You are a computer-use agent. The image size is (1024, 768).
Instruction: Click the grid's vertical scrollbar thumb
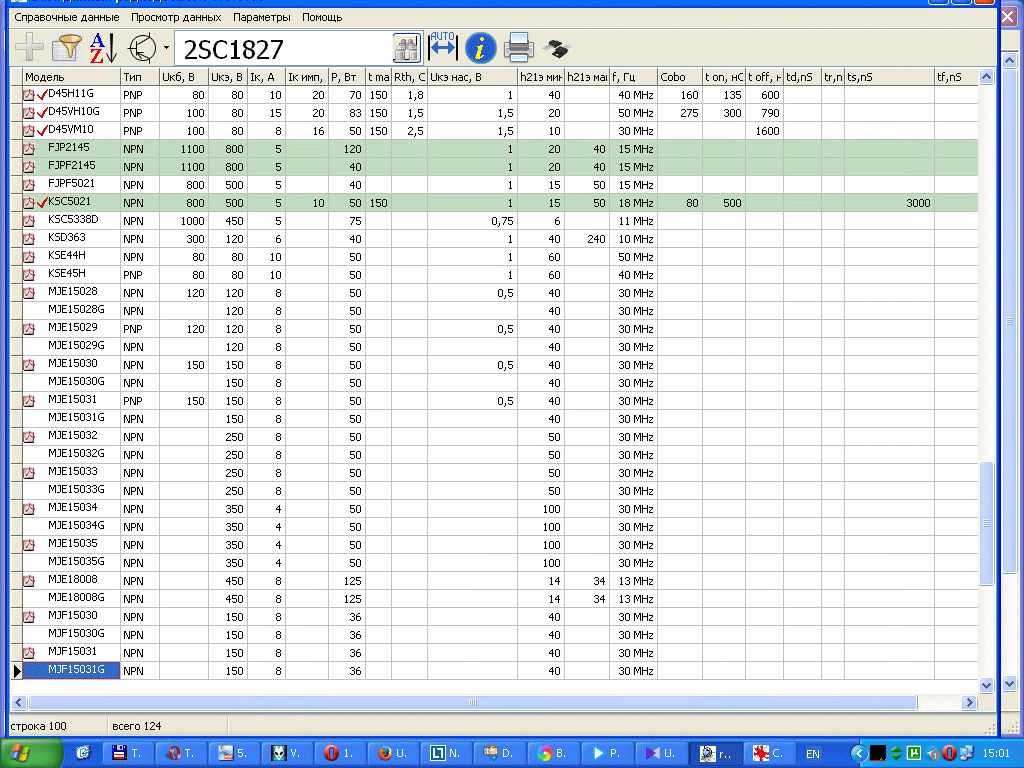[986, 523]
